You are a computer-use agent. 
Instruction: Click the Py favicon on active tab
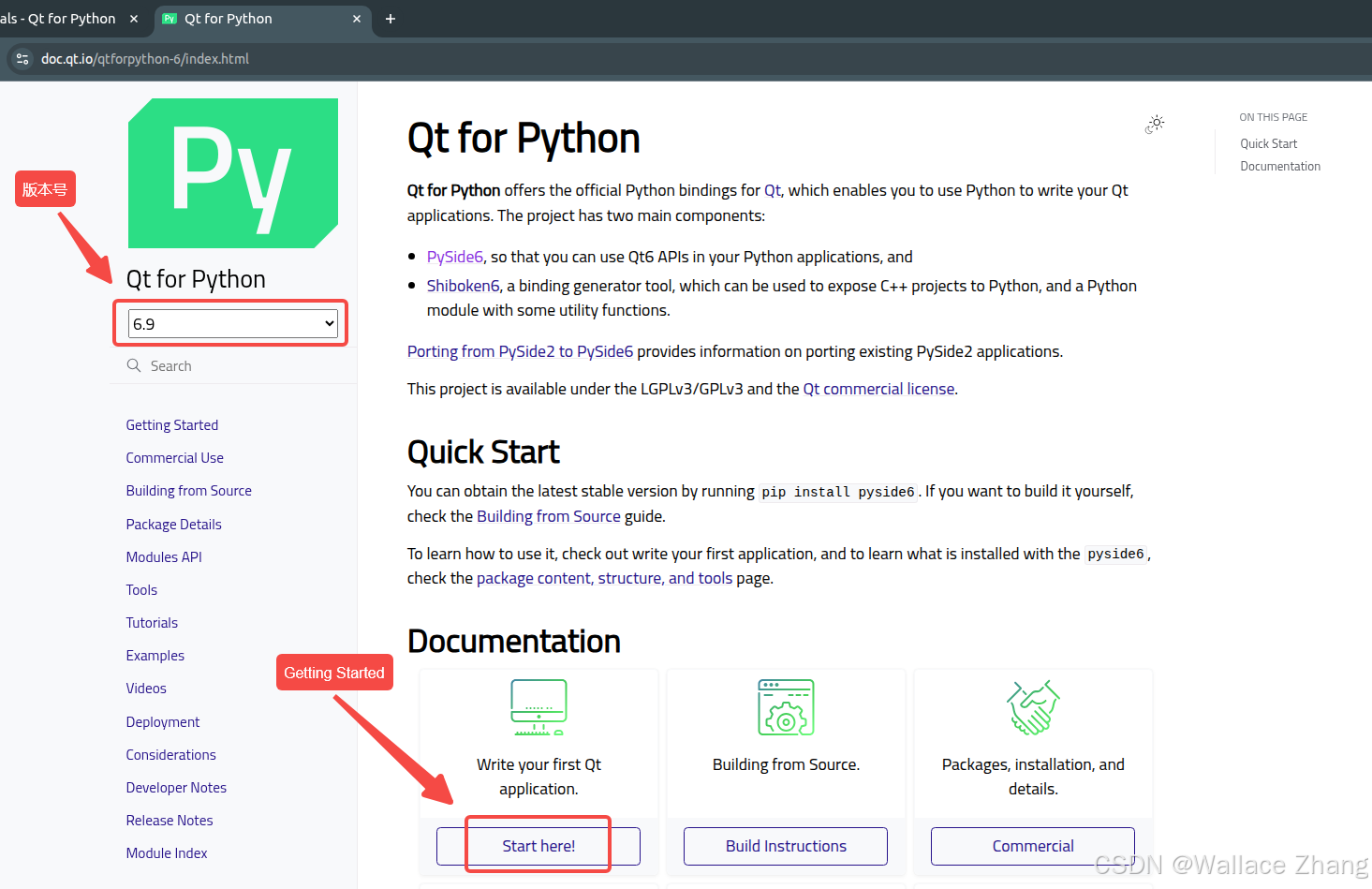tap(170, 19)
